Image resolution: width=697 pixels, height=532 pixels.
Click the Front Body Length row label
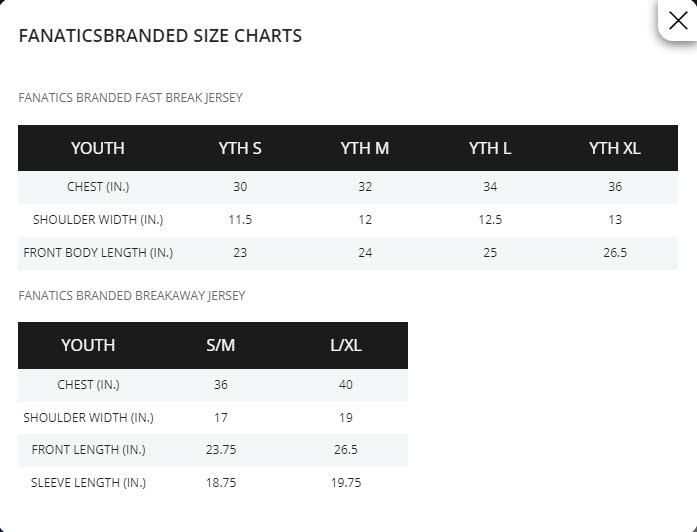pos(98,252)
